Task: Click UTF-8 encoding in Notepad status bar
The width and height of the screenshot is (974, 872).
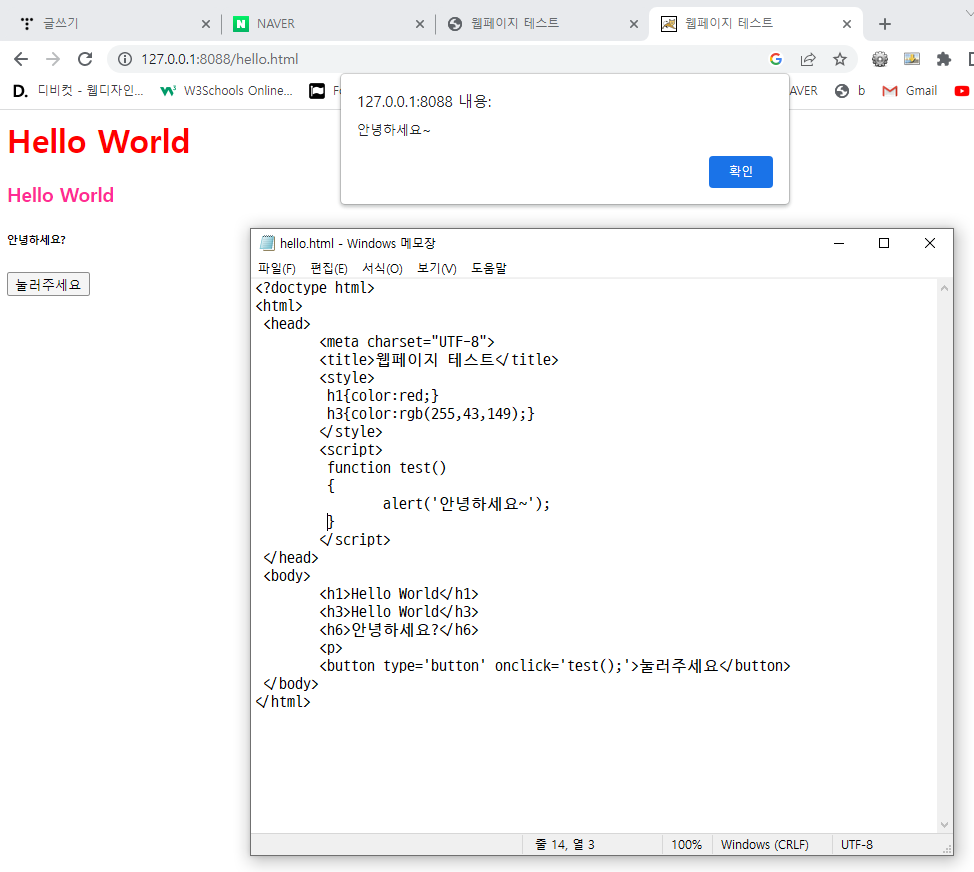Action: tap(857, 845)
